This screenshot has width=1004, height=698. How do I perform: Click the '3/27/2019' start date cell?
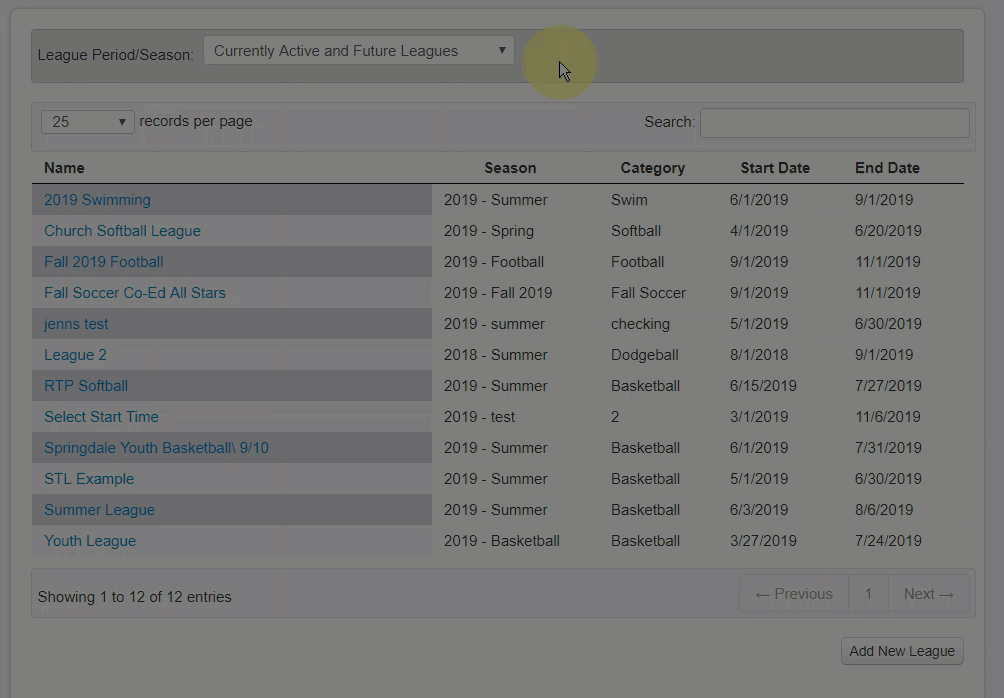click(763, 541)
